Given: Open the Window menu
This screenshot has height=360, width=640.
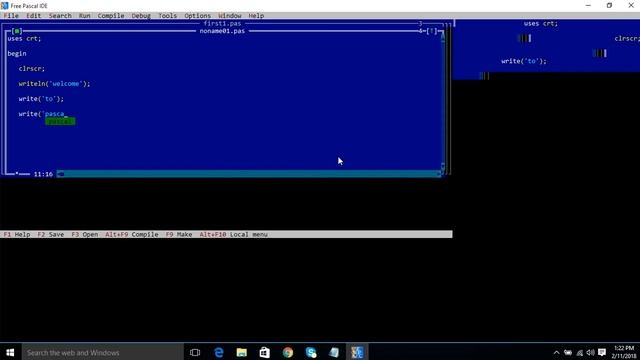Looking at the screenshot, I should click(230, 16).
